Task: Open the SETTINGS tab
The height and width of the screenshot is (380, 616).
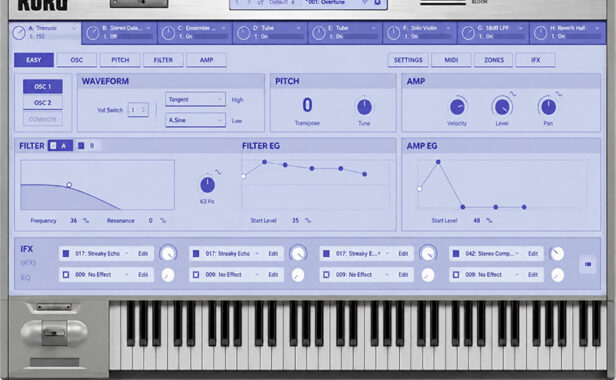Action: (408, 60)
